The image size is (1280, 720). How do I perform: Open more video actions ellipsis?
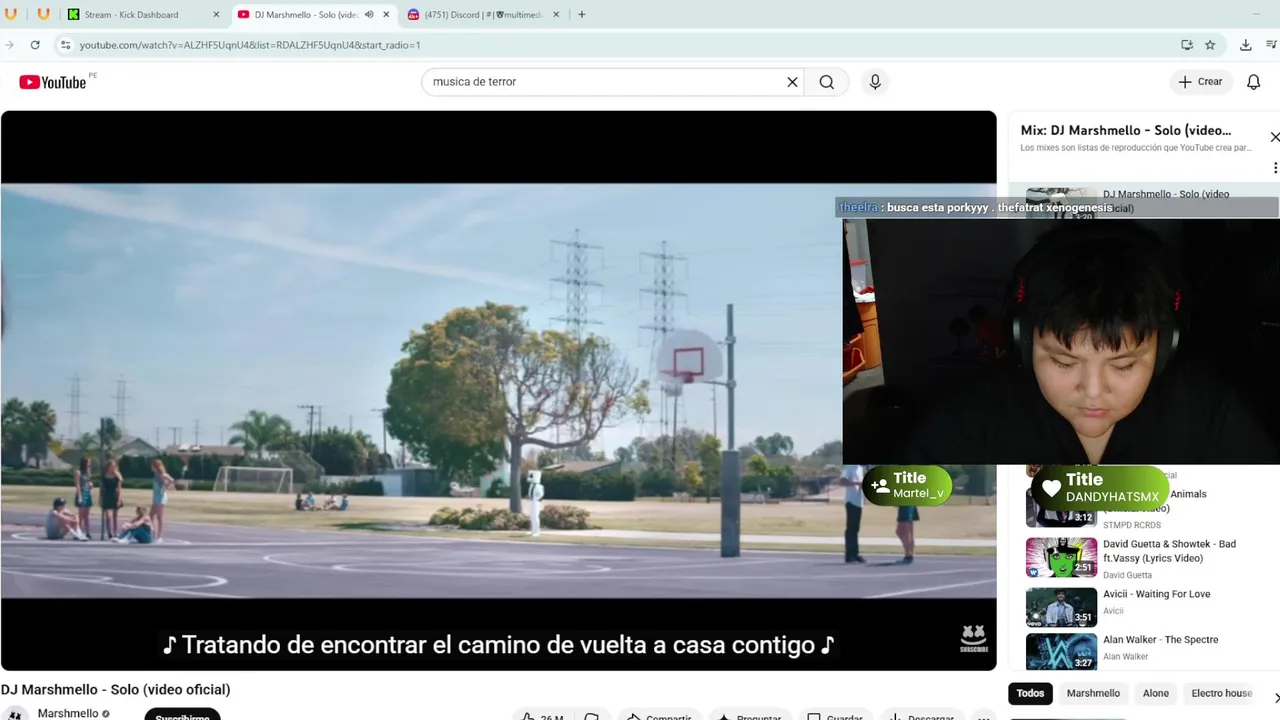984,716
